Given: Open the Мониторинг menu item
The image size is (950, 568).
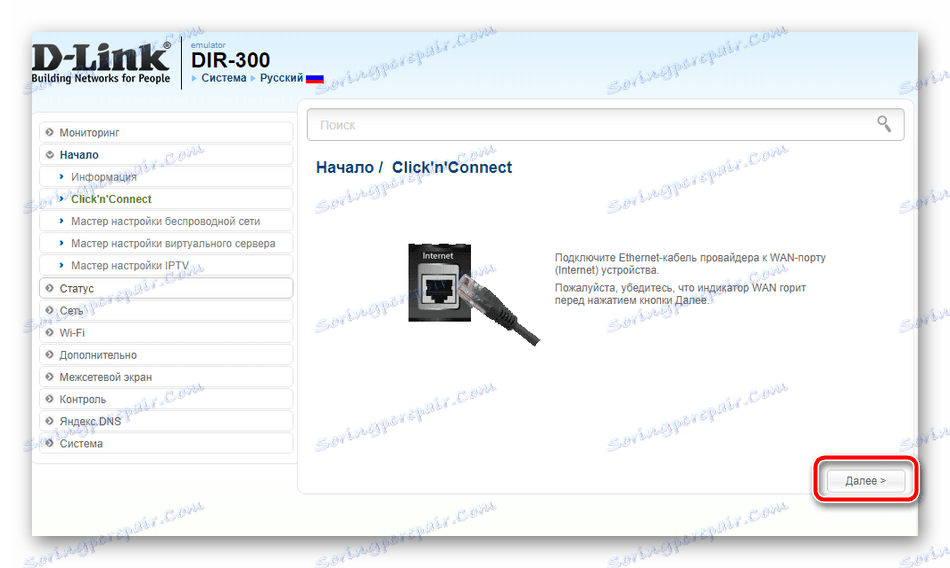Looking at the screenshot, I should (166, 132).
